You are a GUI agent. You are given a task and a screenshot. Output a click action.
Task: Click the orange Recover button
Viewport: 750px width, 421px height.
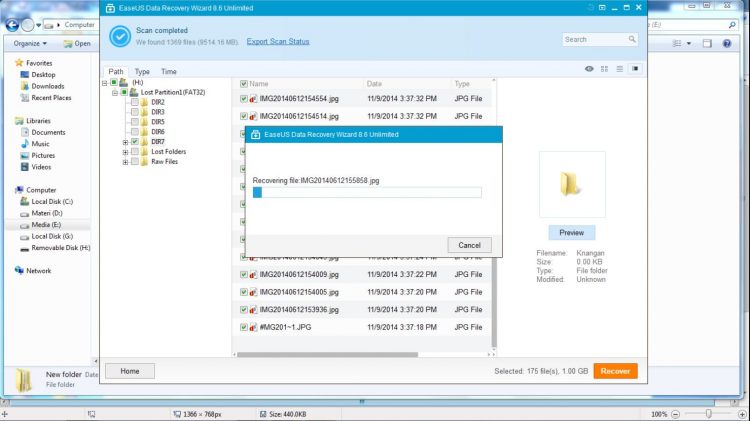615,371
